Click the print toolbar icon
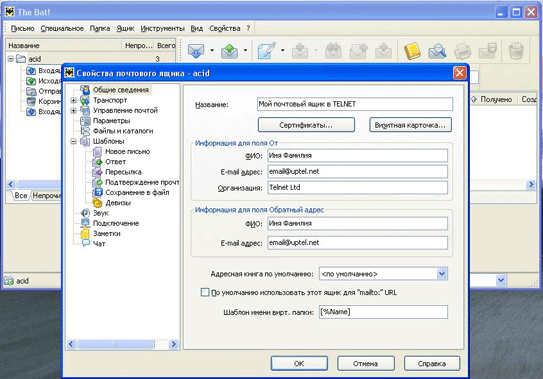Image resolution: width=543 pixels, height=379 pixels. click(x=462, y=51)
